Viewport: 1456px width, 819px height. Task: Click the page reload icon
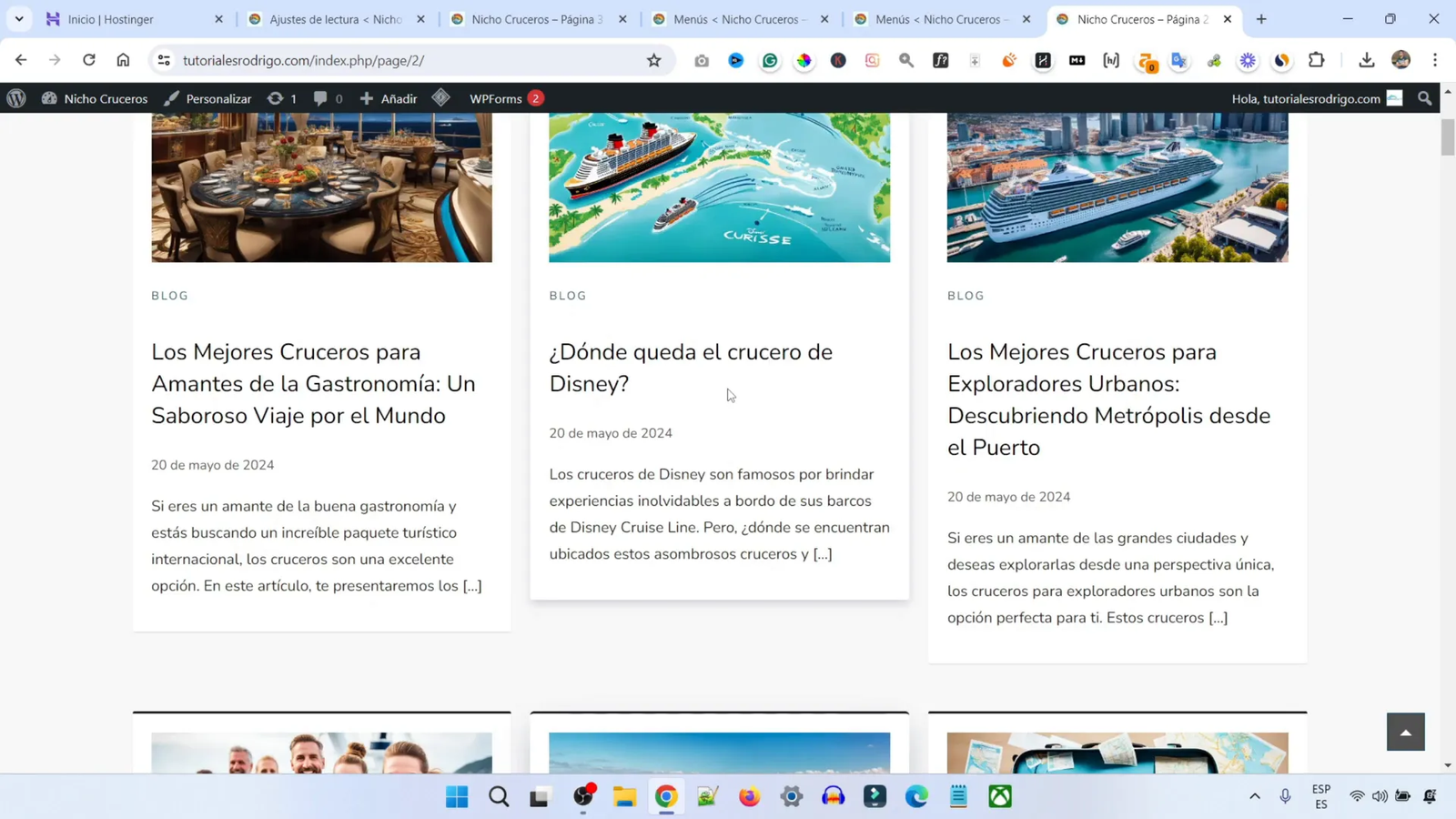[88, 60]
